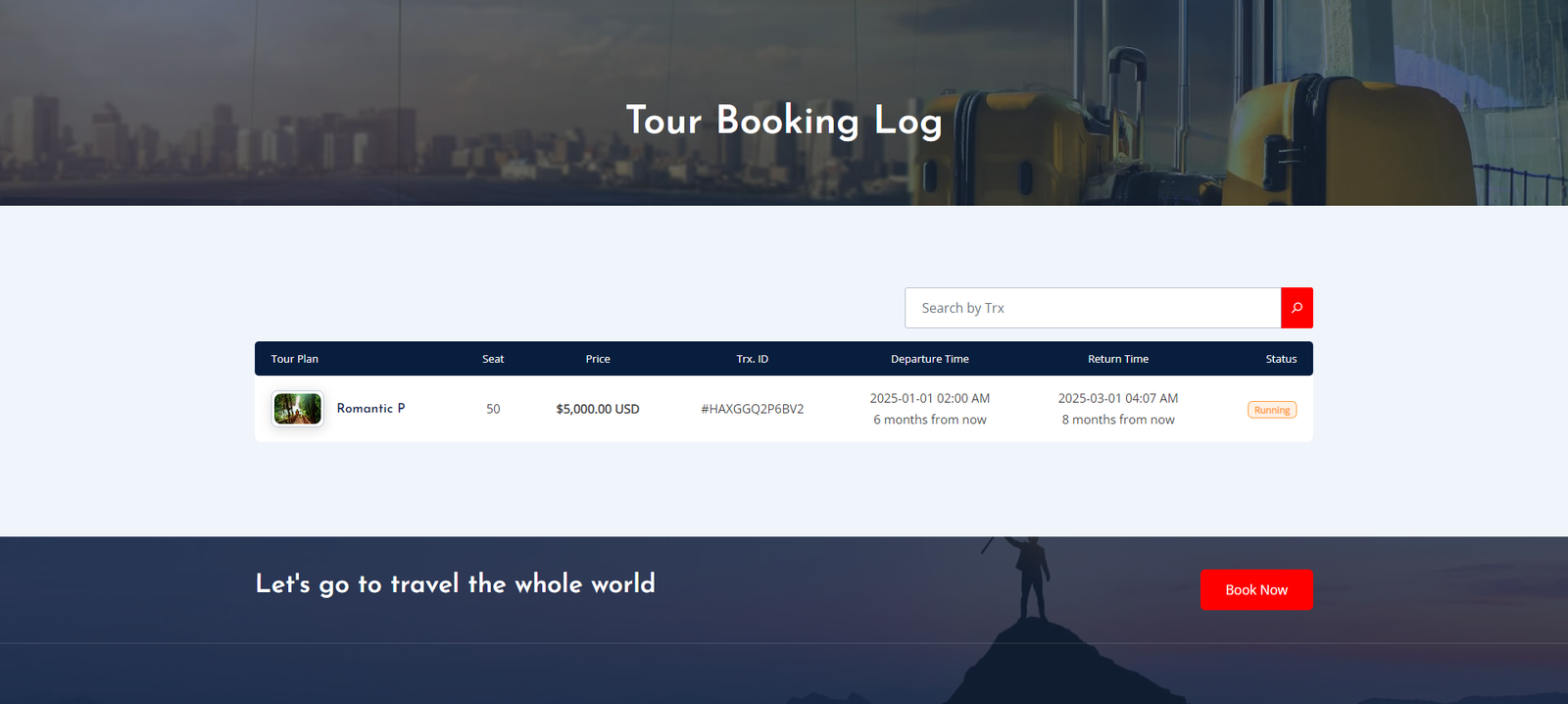Image resolution: width=1568 pixels, height=704 pixels.
Task: Click the Return Time column header
Action: [x=1118, y=359]
